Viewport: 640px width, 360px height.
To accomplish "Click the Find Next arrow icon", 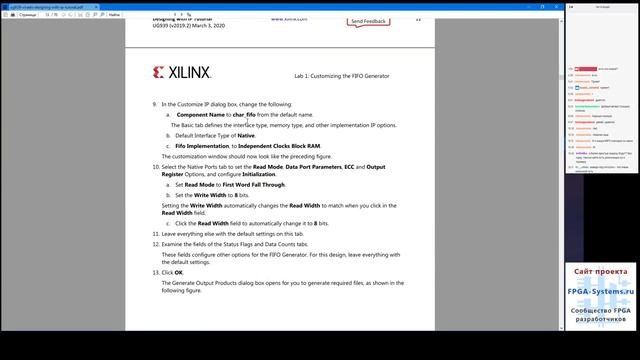I will pyautogui.click(x=182, y=15).
